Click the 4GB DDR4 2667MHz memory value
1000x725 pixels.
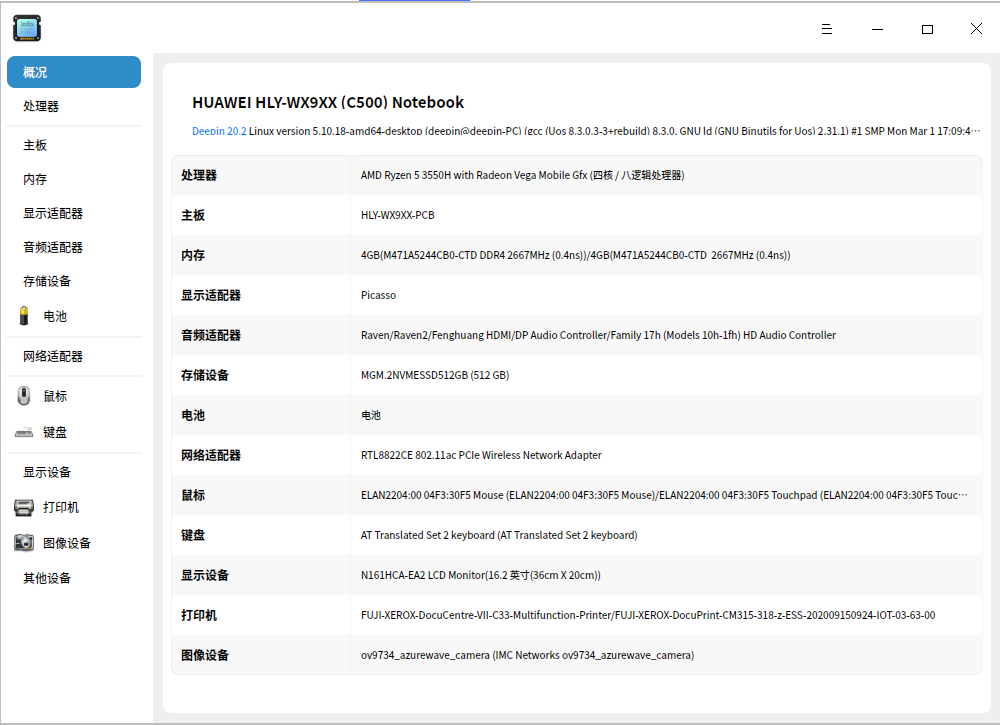coord(575,255)
